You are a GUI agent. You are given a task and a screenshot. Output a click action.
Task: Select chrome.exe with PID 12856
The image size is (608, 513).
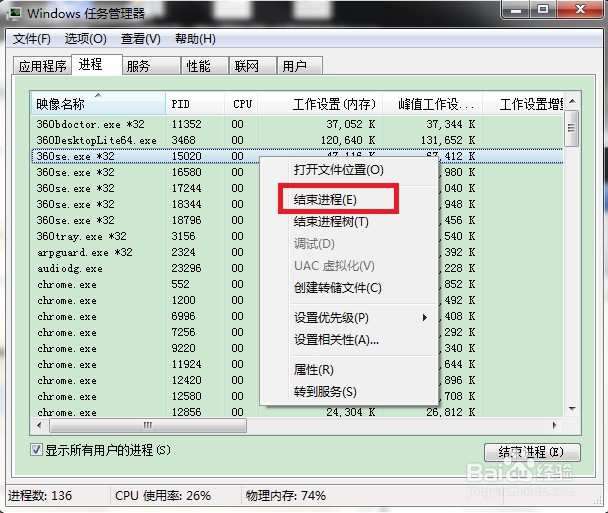[x=297, y=411]
